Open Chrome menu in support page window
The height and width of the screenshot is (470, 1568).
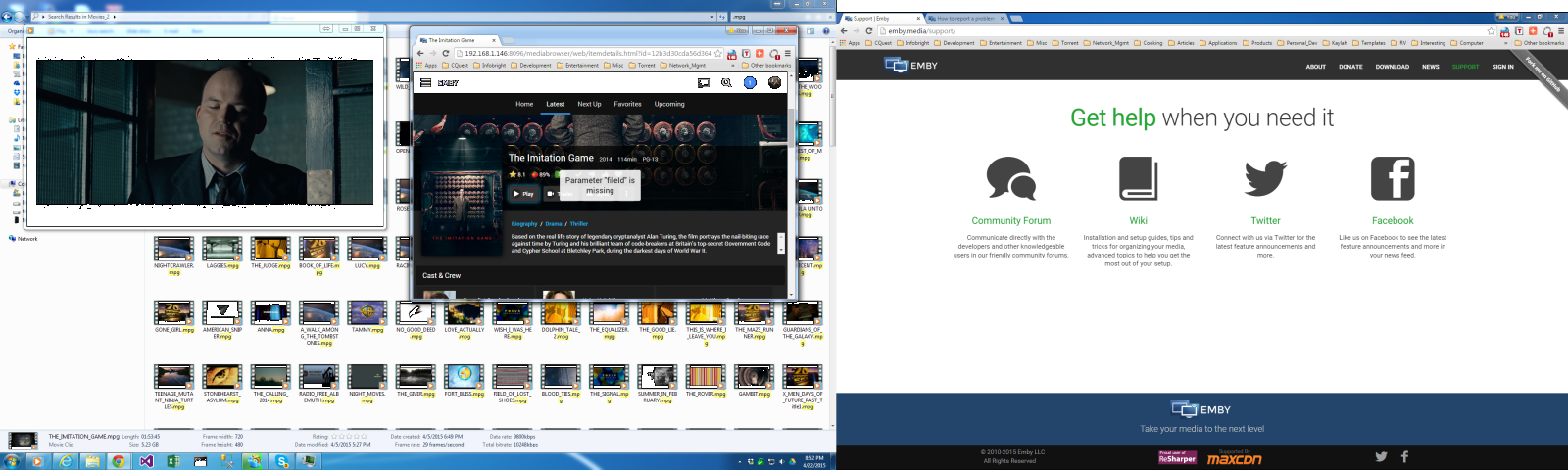pos(1561,31)
